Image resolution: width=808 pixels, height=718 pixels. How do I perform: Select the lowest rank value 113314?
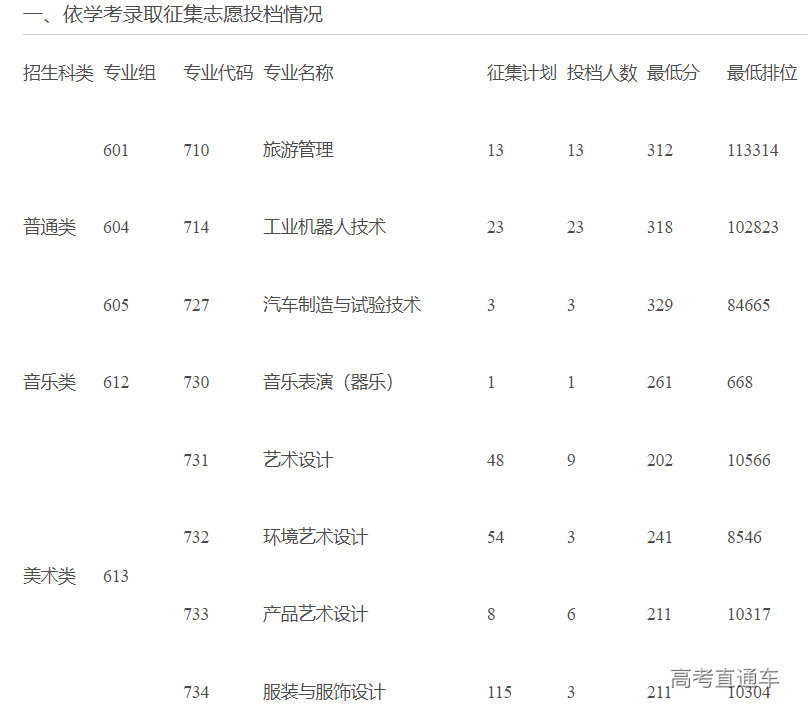pos(753,150)
